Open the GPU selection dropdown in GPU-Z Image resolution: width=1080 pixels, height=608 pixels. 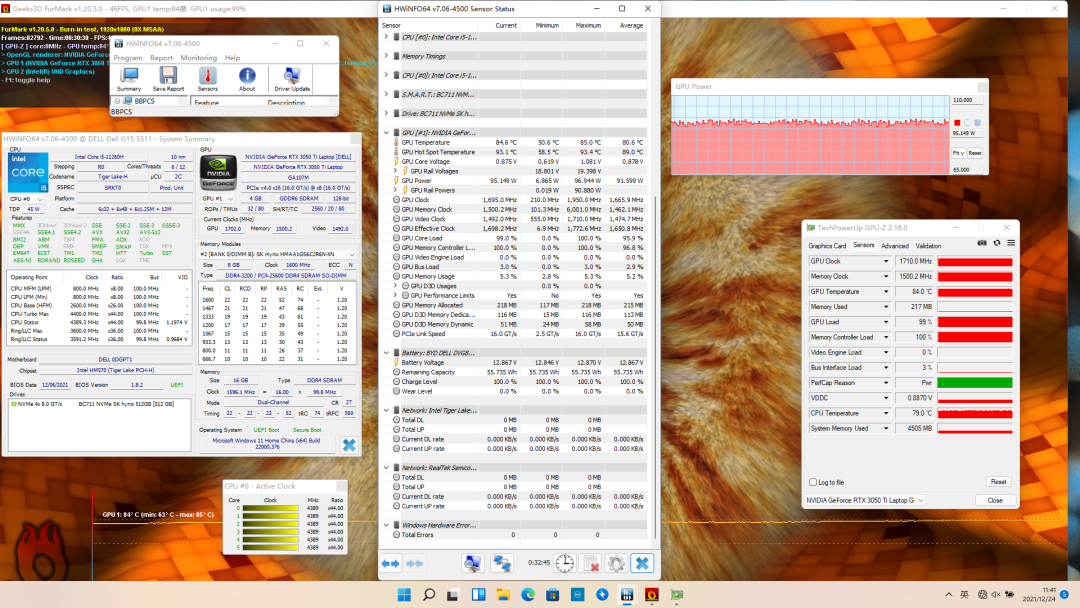click(865, 500)
